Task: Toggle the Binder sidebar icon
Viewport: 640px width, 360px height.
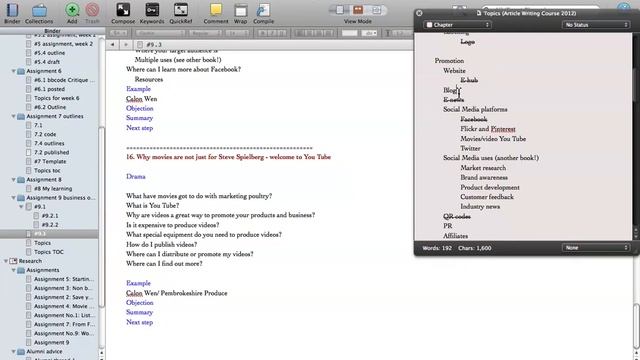Action: (12, 11)
